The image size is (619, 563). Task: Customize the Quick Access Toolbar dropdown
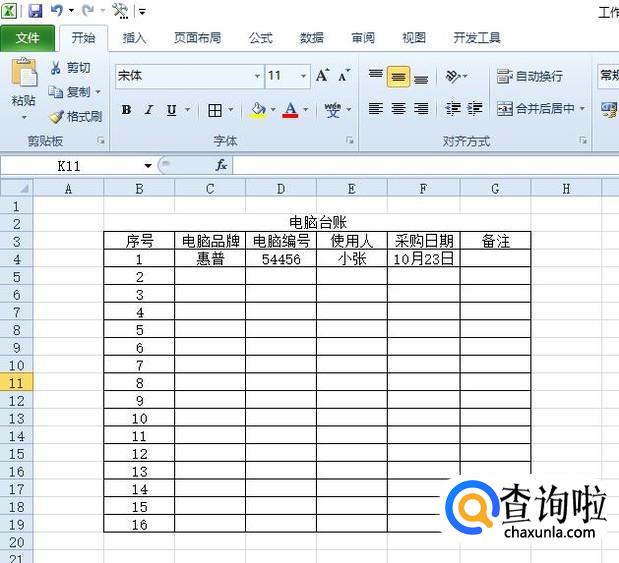[142, 12]
